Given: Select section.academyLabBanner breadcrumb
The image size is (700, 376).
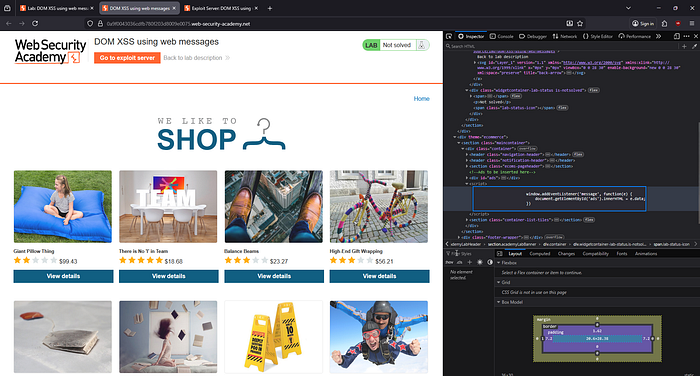Looking at the screenshot, I should [x=512, y=244].
